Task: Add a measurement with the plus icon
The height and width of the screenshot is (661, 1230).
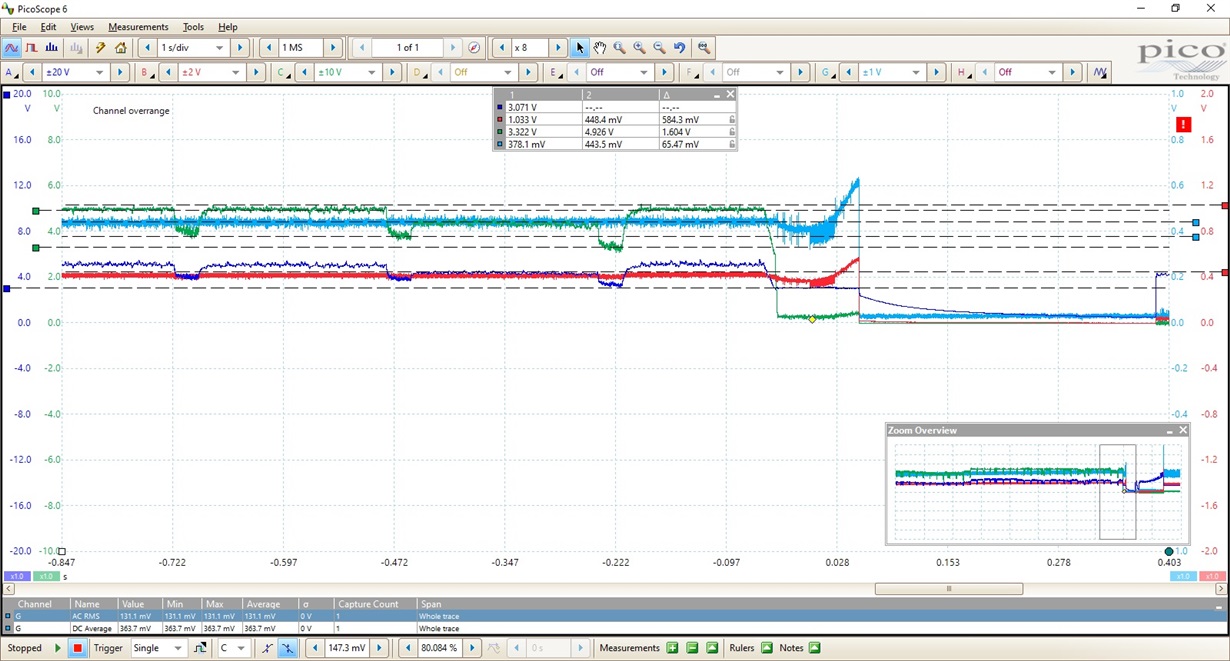Action: [672, 648]
